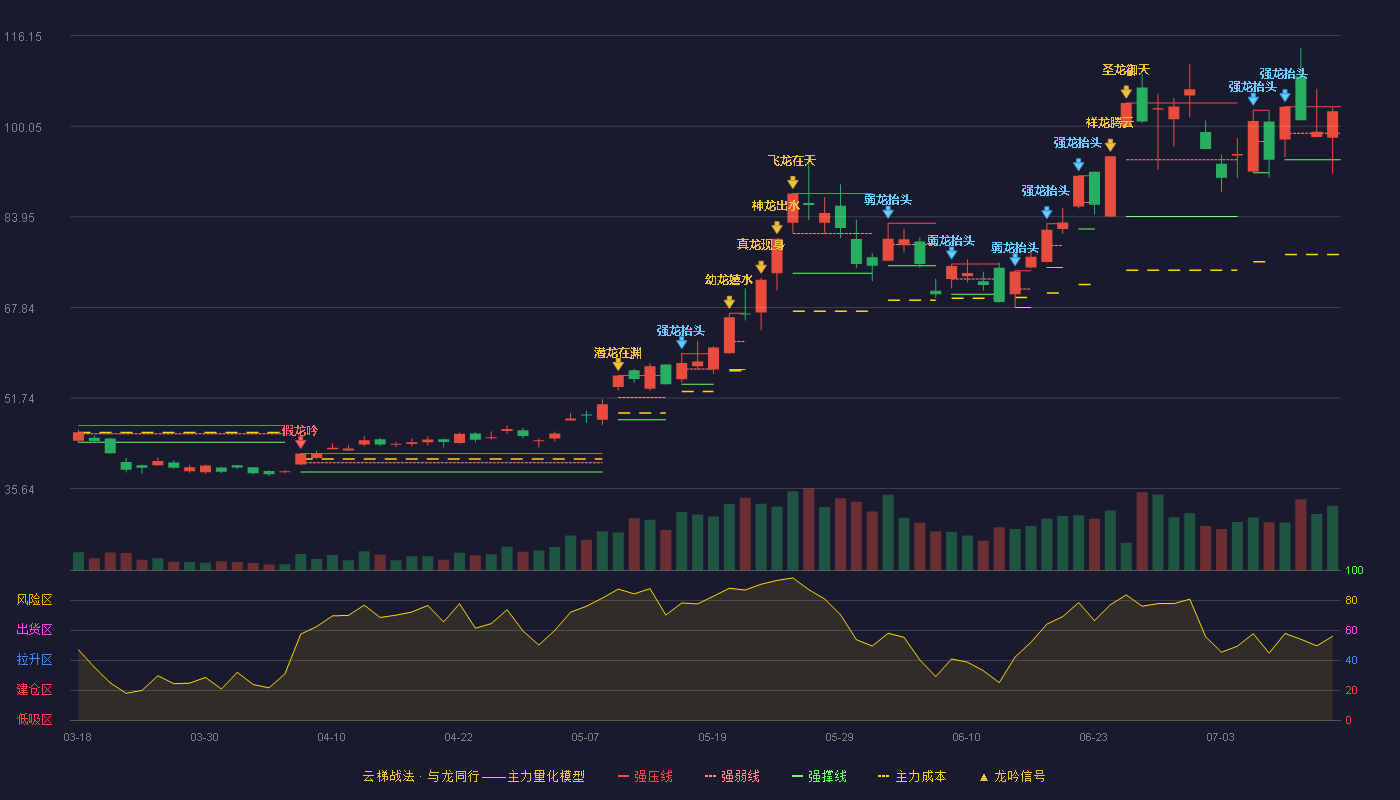Click the yellow arrow under 神龙出水
Image resolution: width=1400 pixels, height=800 pixels.
[777, 228]
